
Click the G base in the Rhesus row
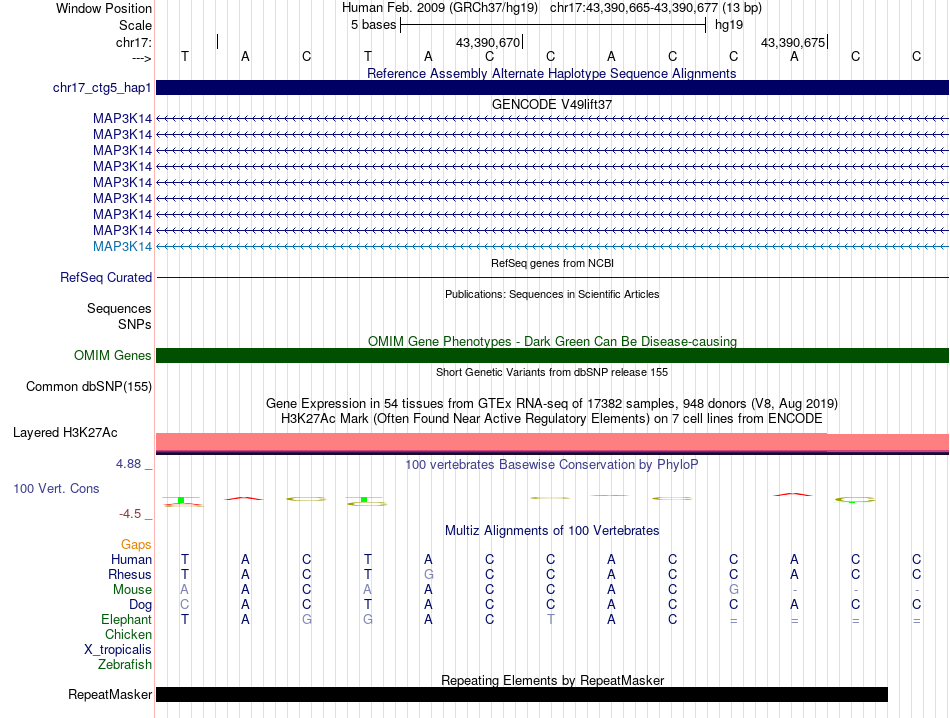[428, 574]
